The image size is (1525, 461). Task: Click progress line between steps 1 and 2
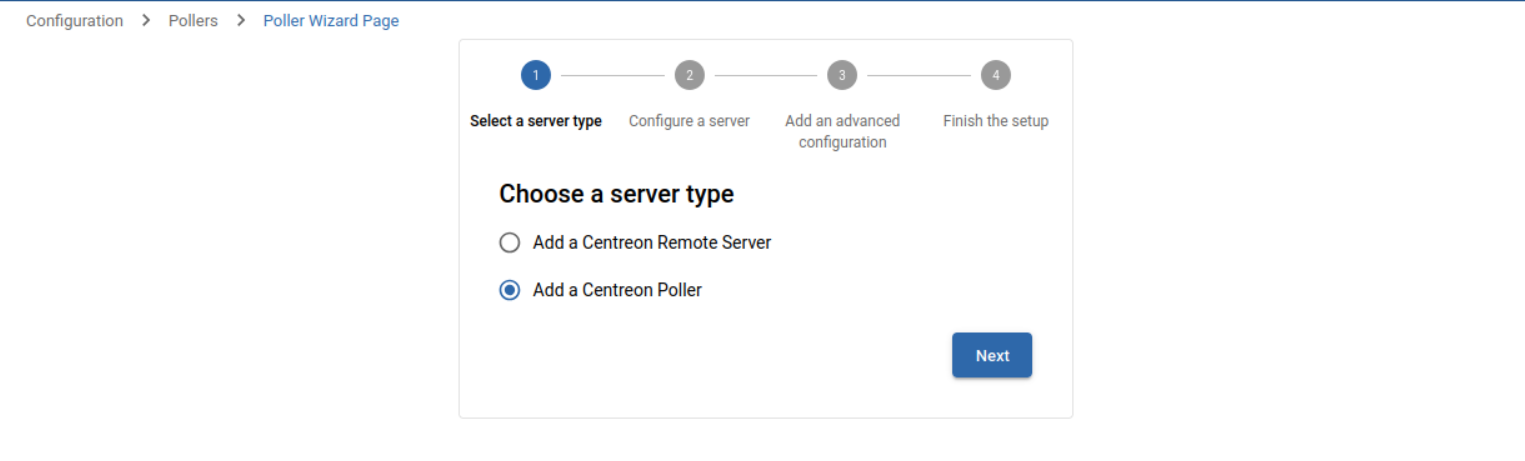[612, 75]
